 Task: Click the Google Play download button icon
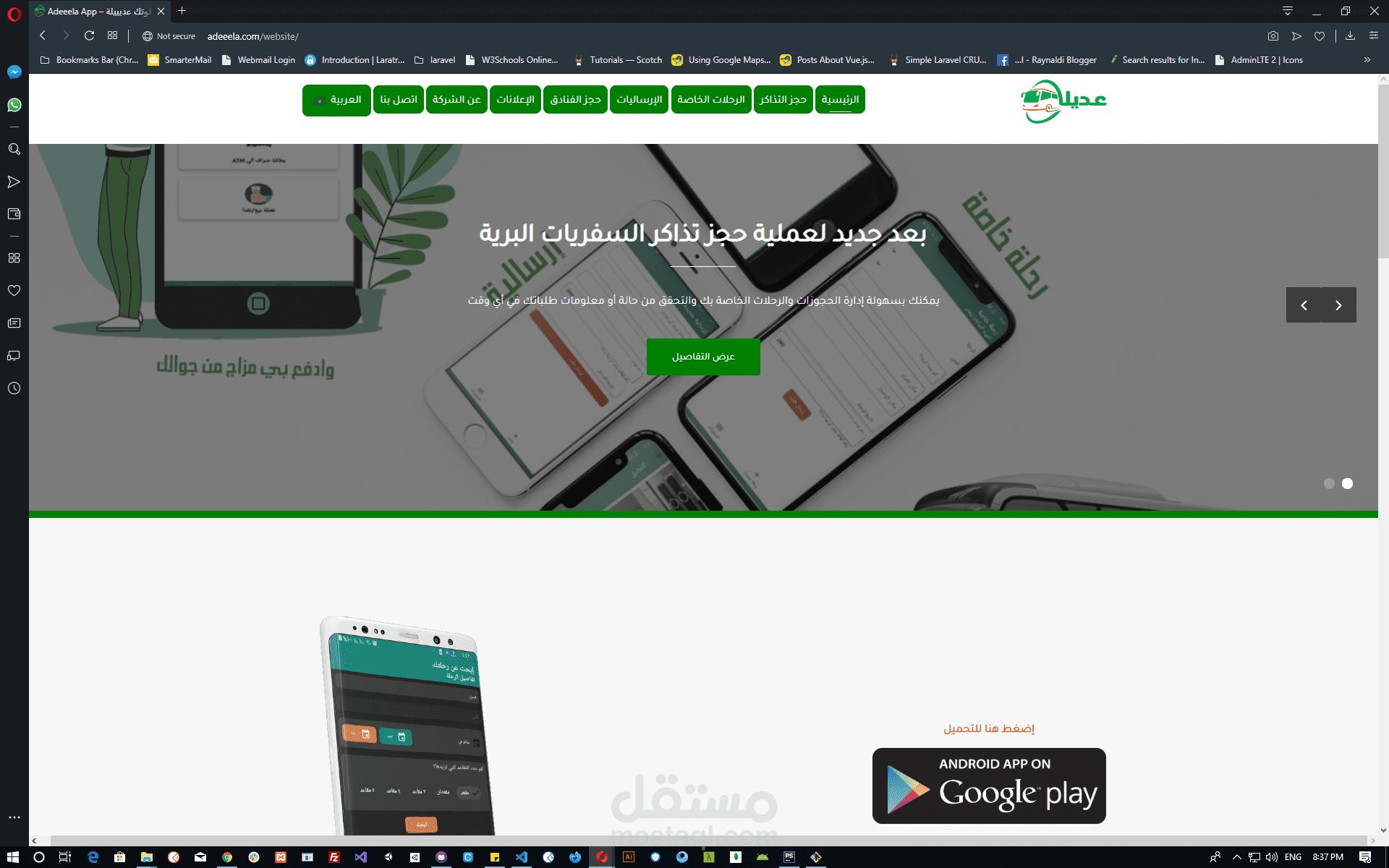pos(989,785)
